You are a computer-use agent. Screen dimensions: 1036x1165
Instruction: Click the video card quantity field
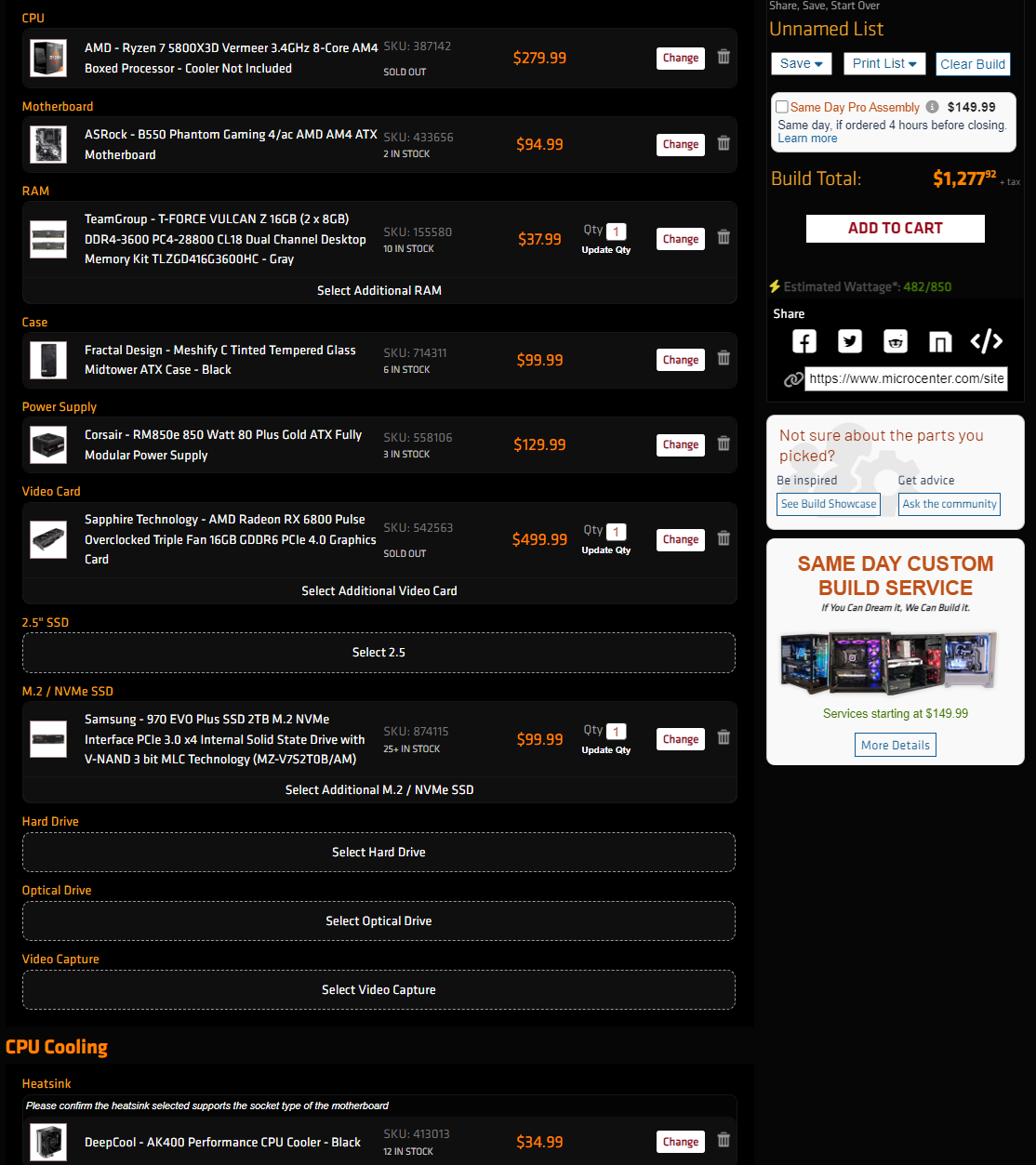click(616, 532)
